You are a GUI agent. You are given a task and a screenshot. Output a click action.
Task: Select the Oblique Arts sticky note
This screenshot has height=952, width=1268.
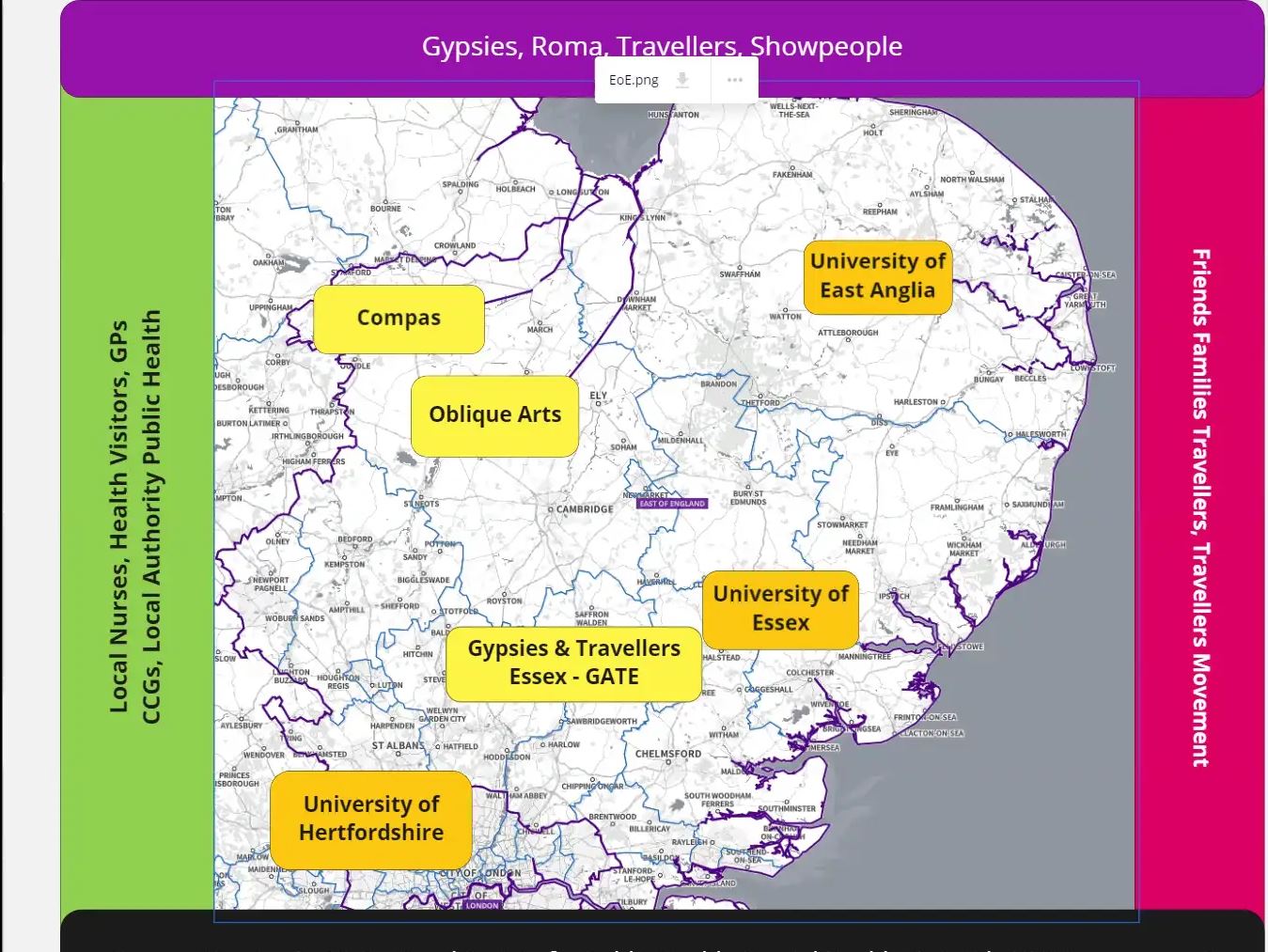coord(494,415)
